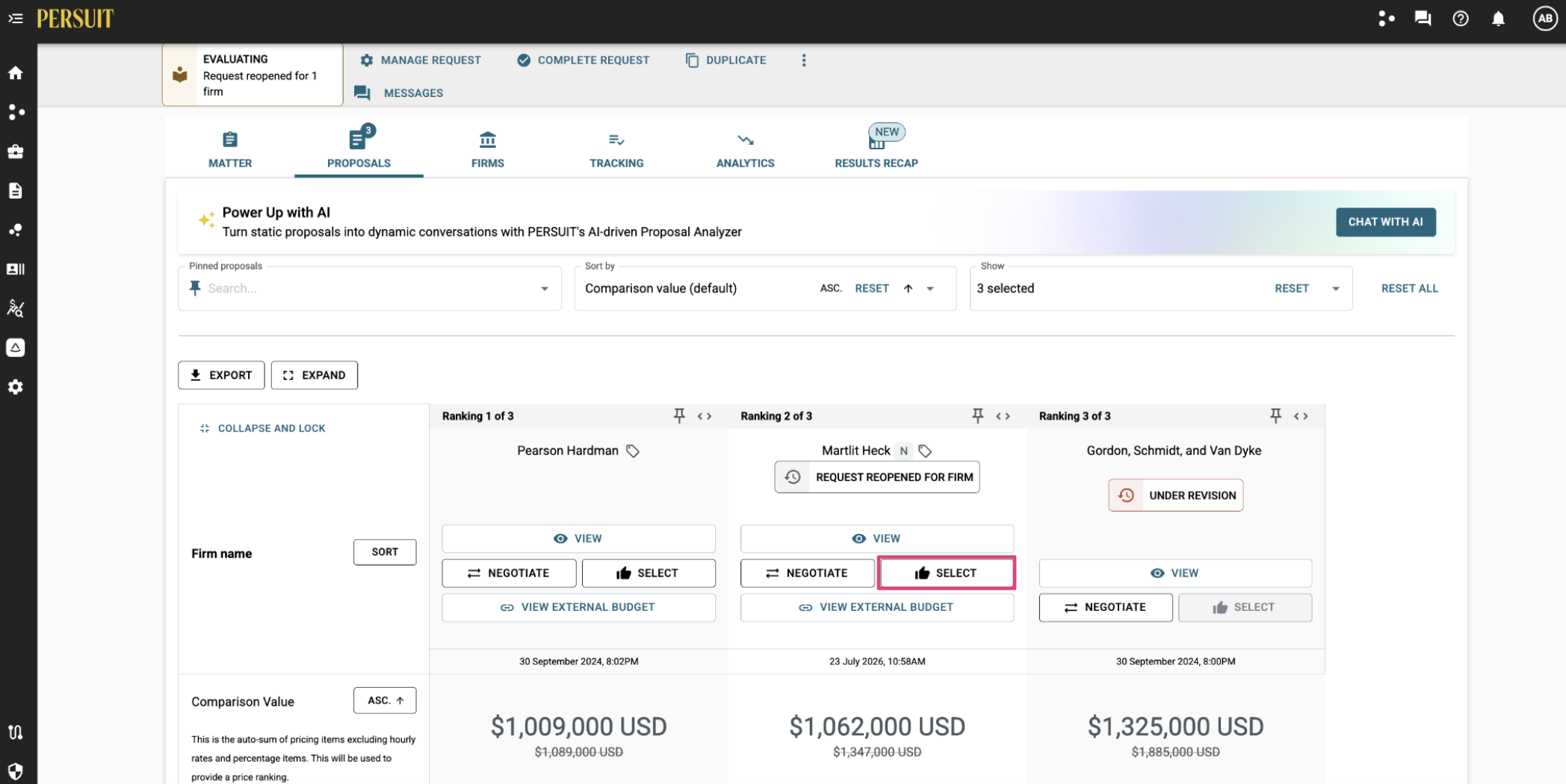Click the tag icon beside Martlit Heck
The height and width of the screenshot is (784, 1566).
925,451
